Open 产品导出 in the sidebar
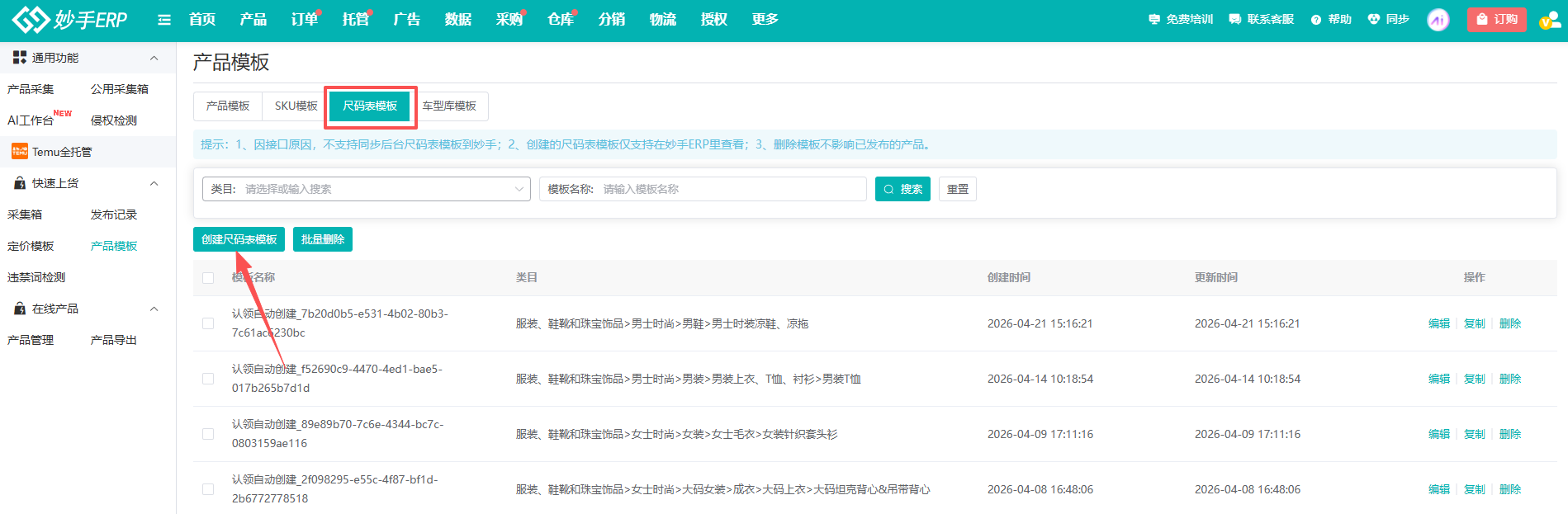 click(x=114, y=340)
